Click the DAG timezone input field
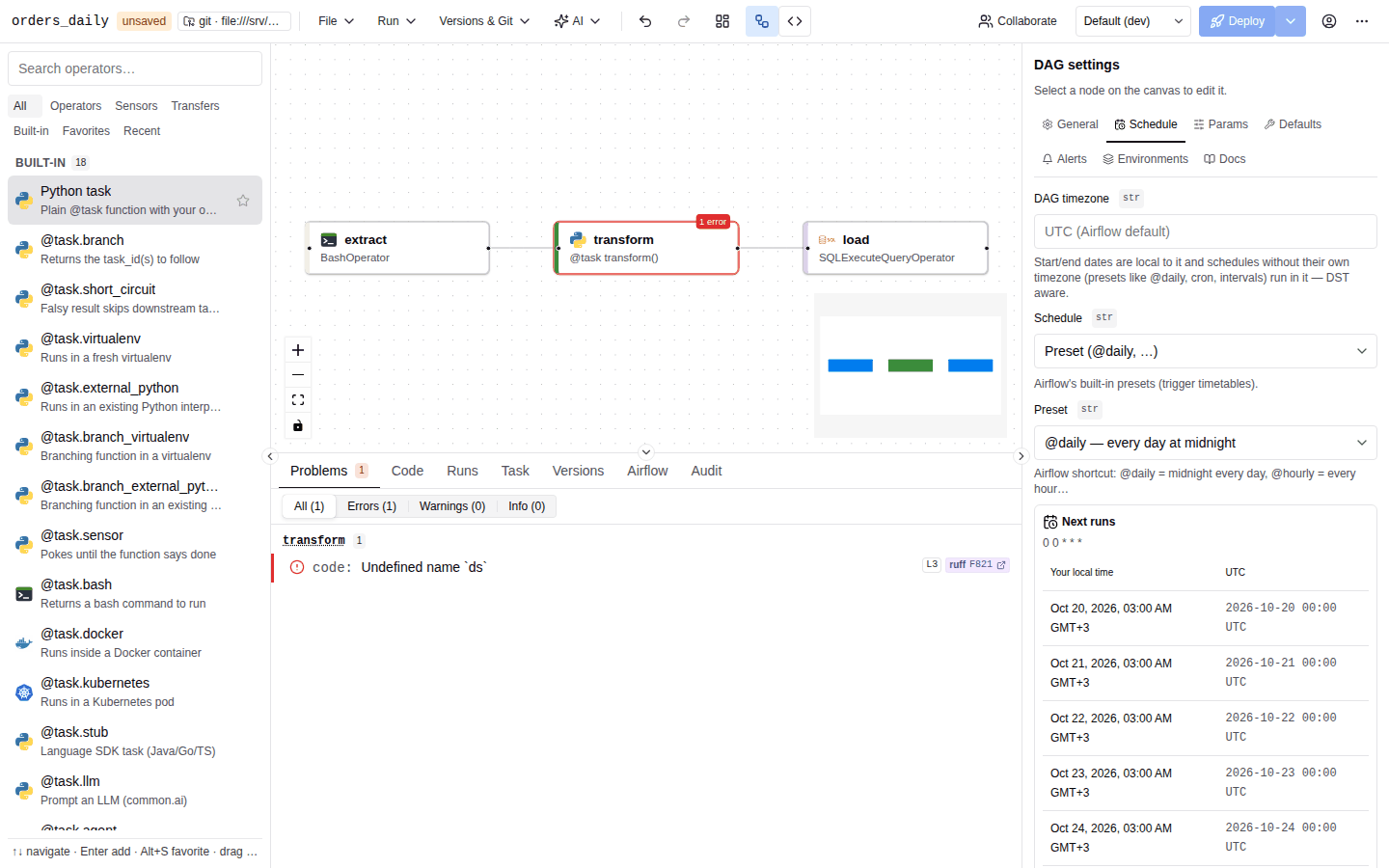Viewport: 1389px width, 868px height. [1206, 231]
